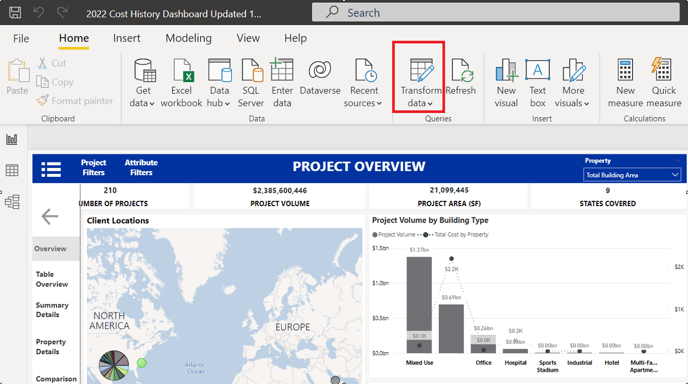Click the 9 States Covered card
The width and height of the screenshot is (688, 384).
[608, 197]
